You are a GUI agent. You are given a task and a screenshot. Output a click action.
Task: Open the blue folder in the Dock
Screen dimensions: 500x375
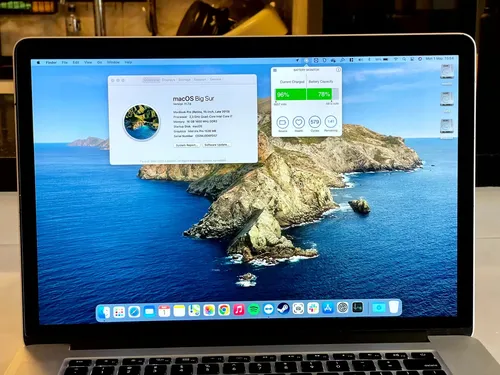point(379,307)
